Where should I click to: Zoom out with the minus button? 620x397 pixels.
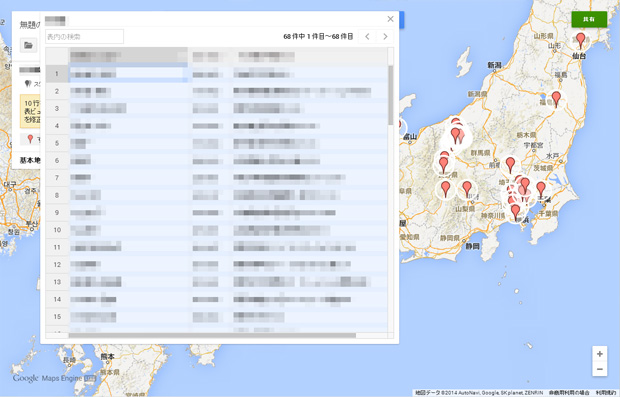pos(599,369)
